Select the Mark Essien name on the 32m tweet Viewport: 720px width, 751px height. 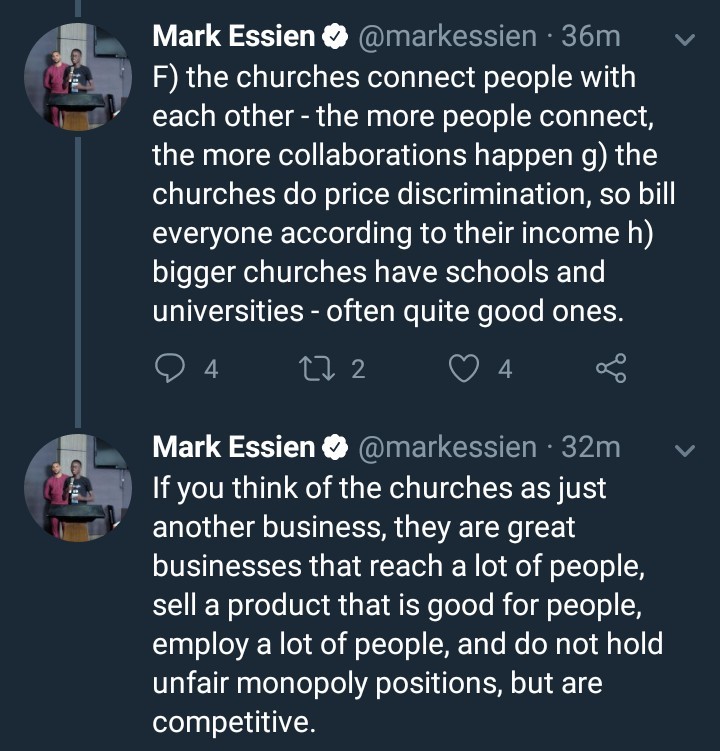pyautogui.click(x=234, y=447)
